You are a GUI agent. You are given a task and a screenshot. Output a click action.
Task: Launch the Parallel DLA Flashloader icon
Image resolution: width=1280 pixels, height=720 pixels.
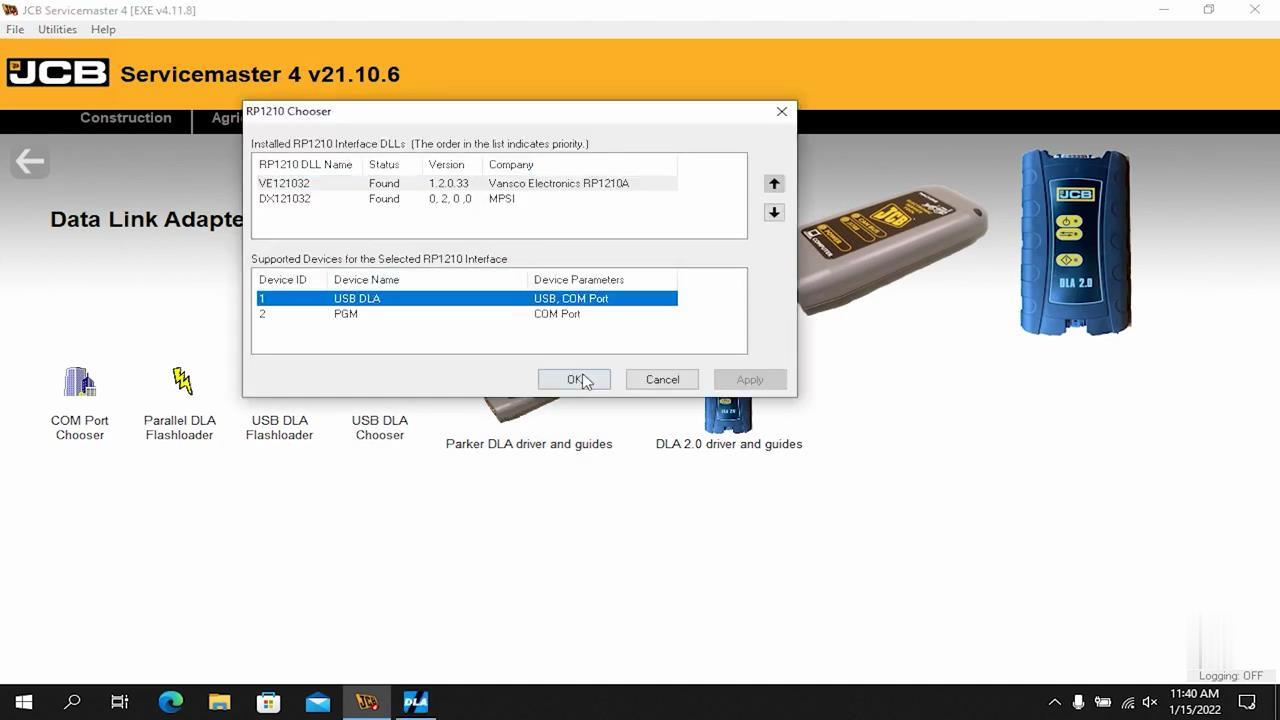[181, 381]
